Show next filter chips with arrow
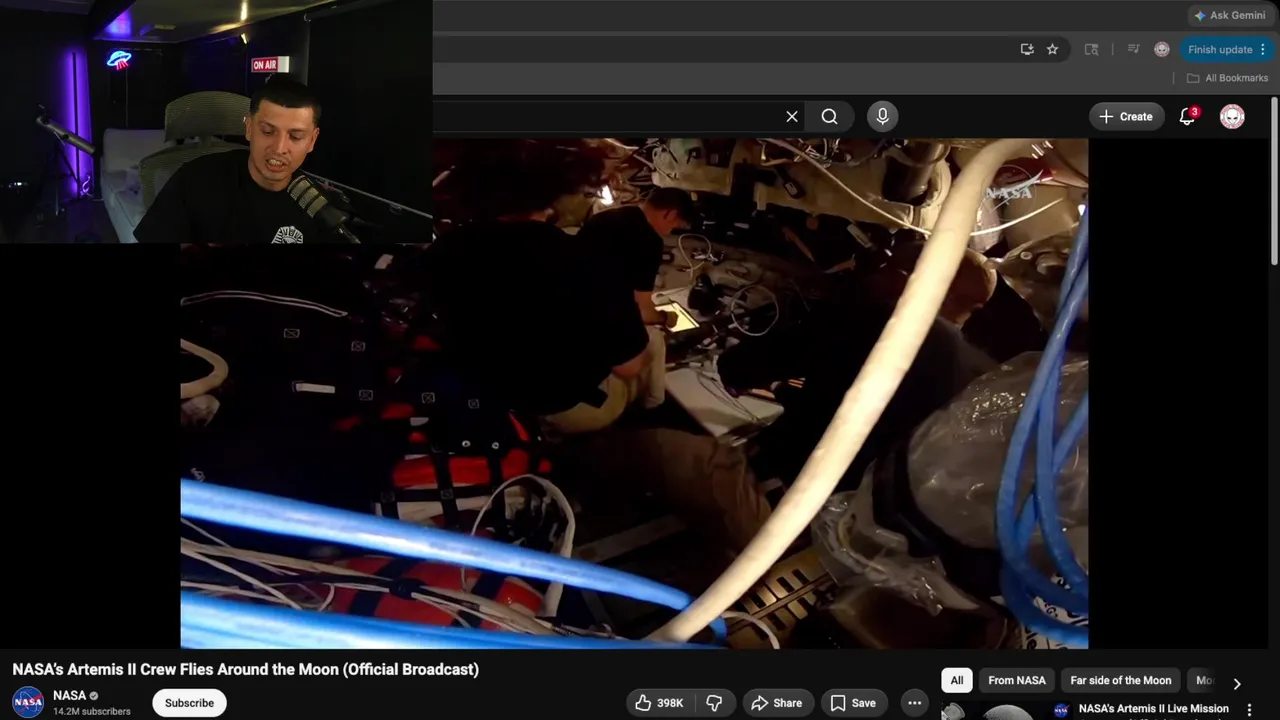Viewport: 1280px width, 720px height. 1237,684
